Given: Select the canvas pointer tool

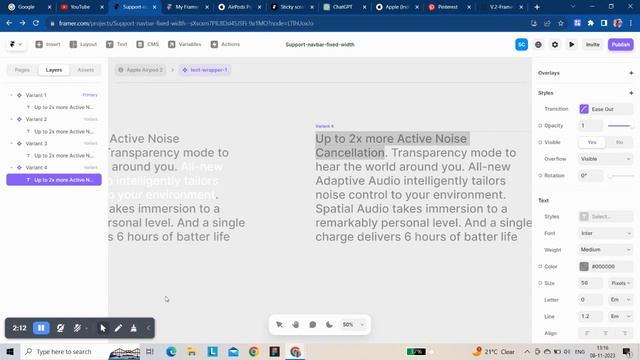Looking at the screenshot, I should (280, 325).
